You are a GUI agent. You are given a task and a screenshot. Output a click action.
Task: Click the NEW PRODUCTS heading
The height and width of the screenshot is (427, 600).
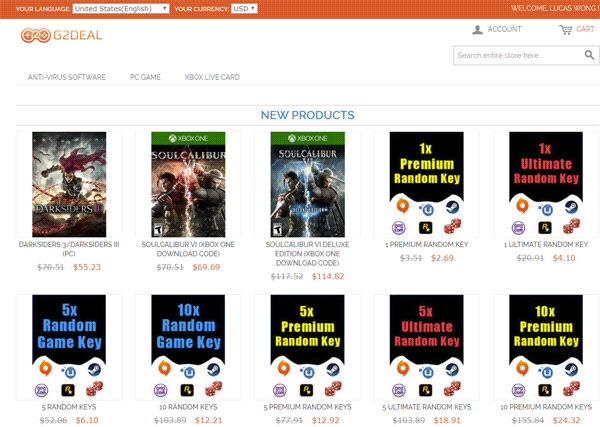coord(308,115)
